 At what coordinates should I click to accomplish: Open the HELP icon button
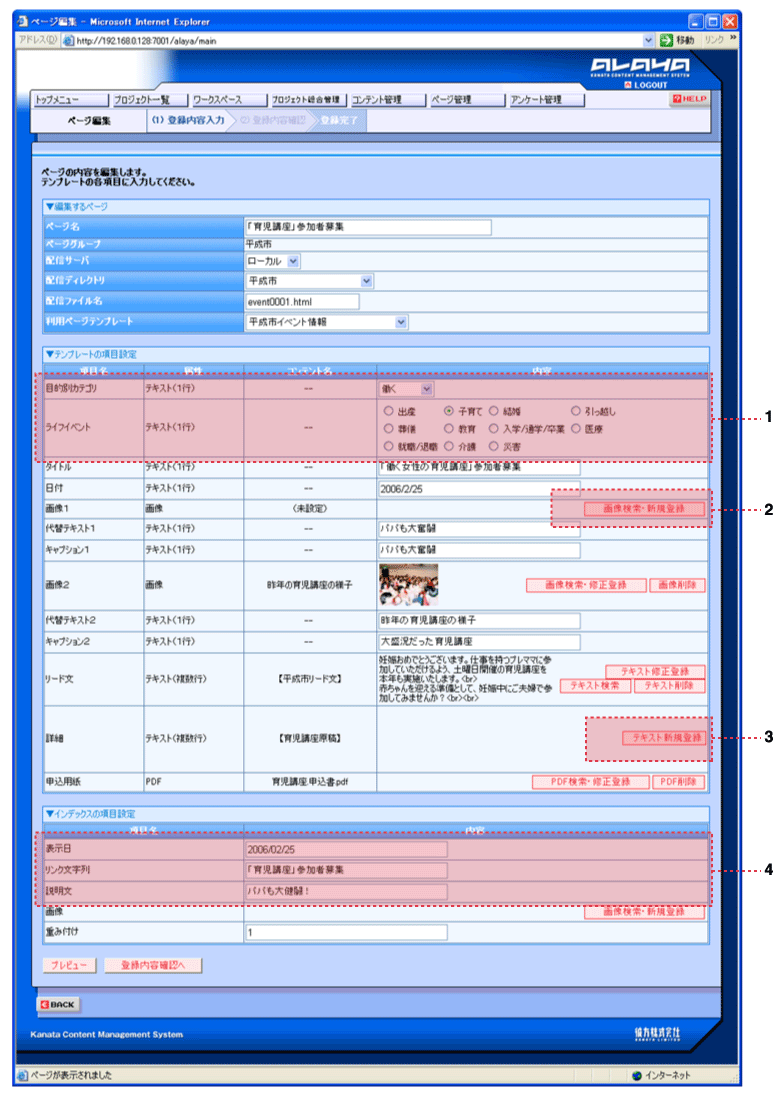(x=690, y=99)
